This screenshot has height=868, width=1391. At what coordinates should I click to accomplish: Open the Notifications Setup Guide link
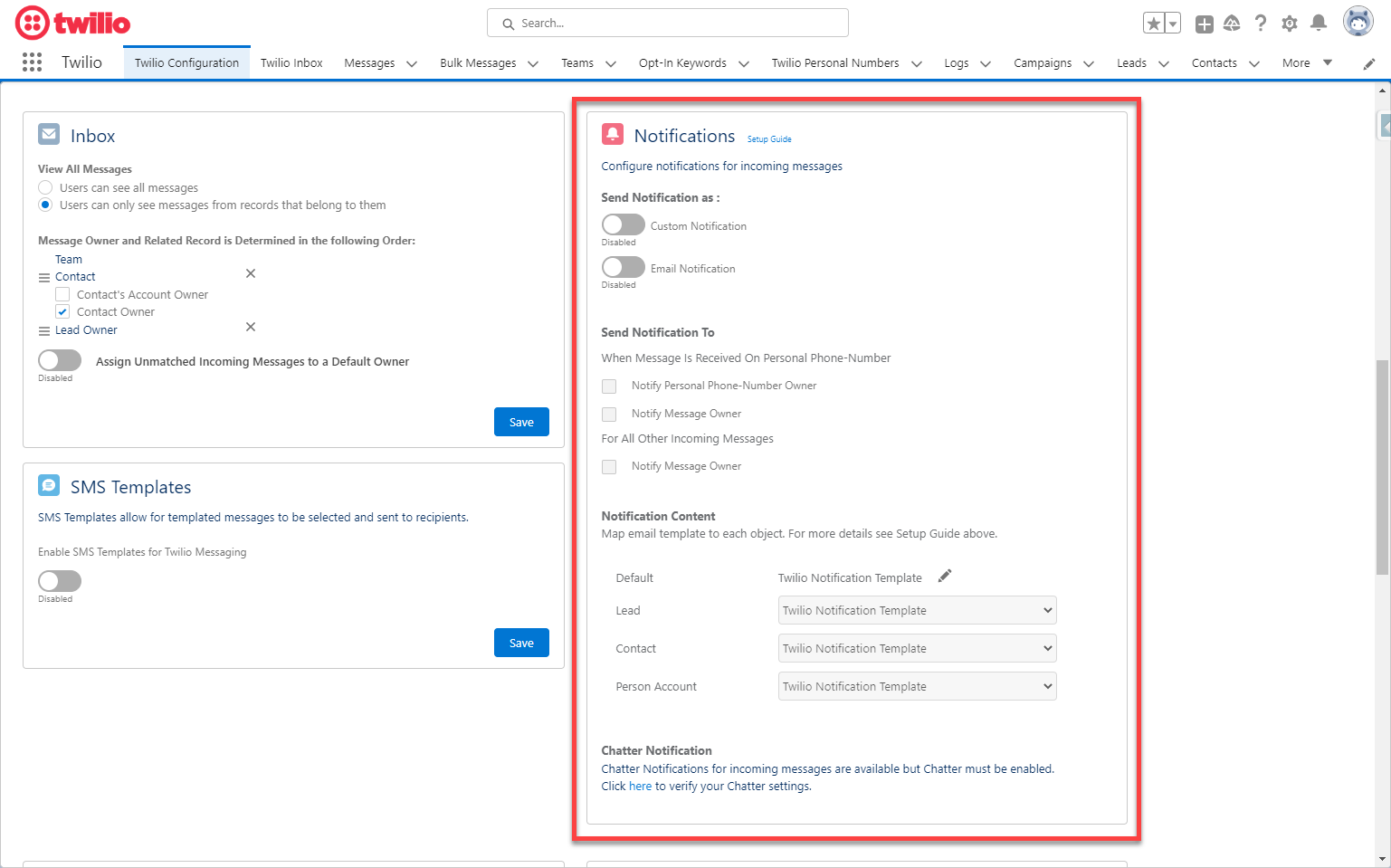(769, 139)
